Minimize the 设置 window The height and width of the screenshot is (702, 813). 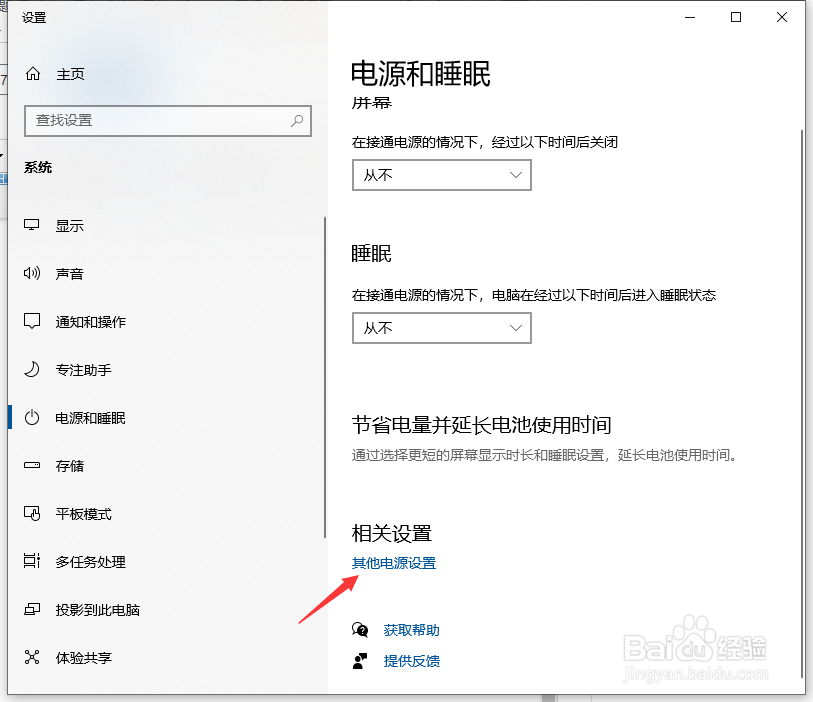point(690,17)
